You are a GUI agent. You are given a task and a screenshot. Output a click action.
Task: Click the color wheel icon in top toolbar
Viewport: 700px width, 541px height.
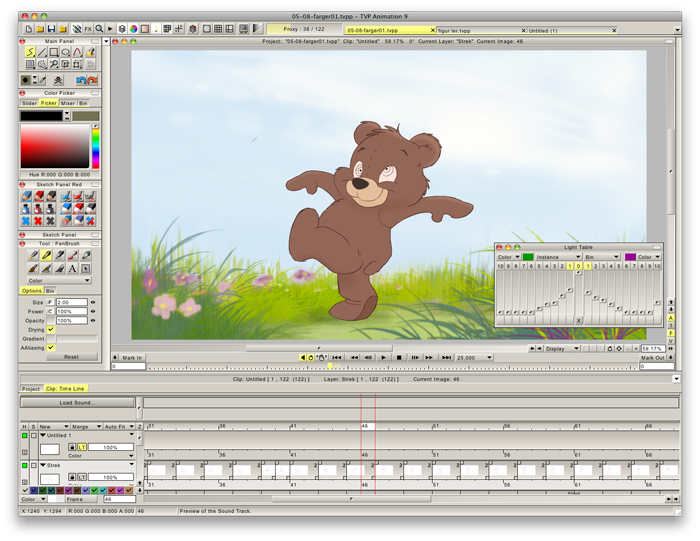pyautogui.click(x=133, y=29)
